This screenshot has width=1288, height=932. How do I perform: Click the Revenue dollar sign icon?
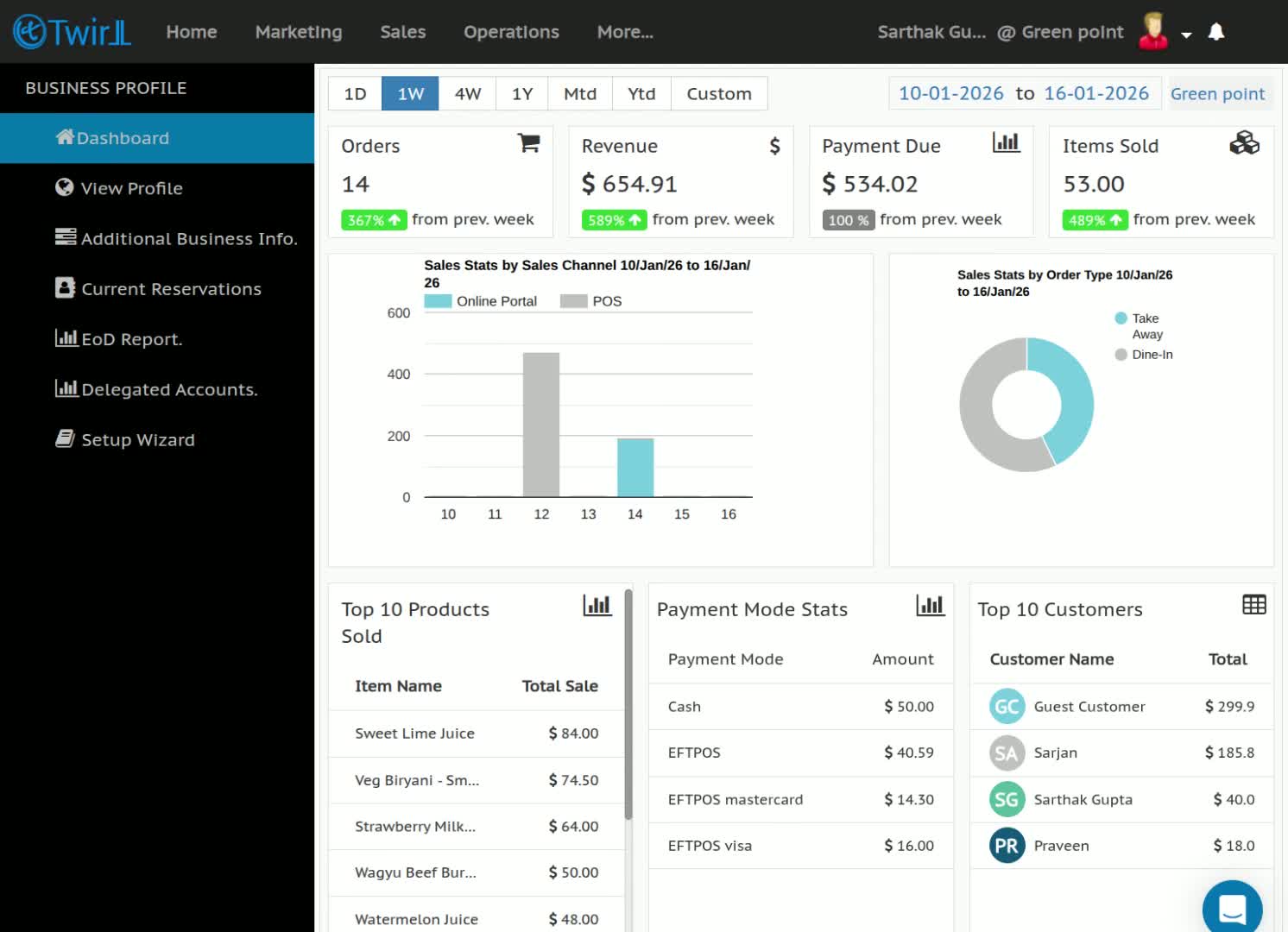point(774,146)
